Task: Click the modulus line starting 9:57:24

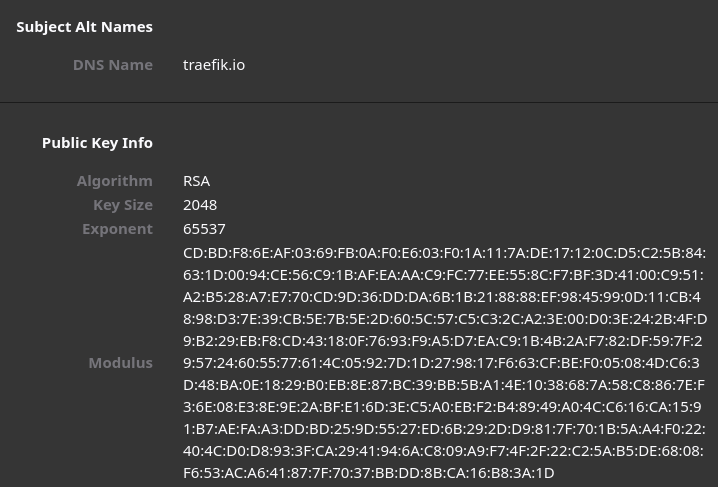Action: 441,363
